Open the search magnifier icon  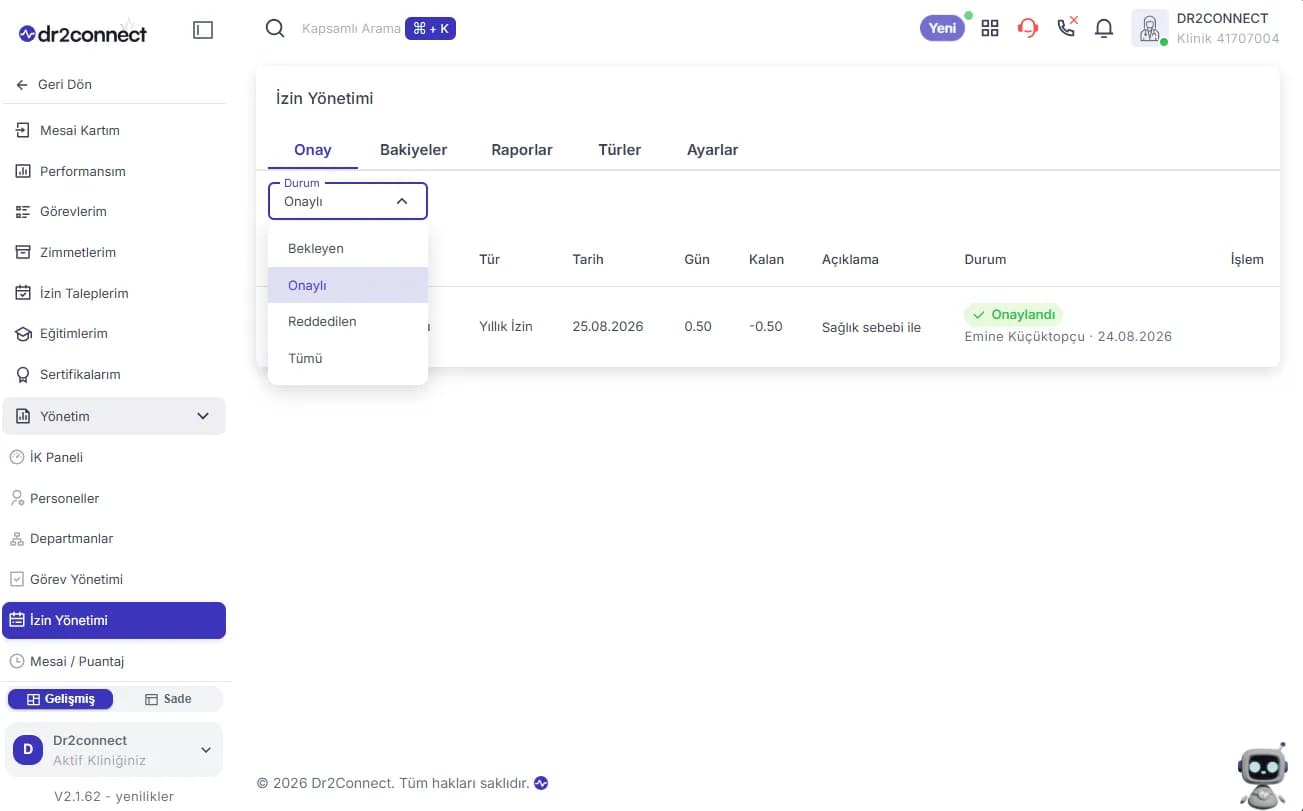point(275,28)
